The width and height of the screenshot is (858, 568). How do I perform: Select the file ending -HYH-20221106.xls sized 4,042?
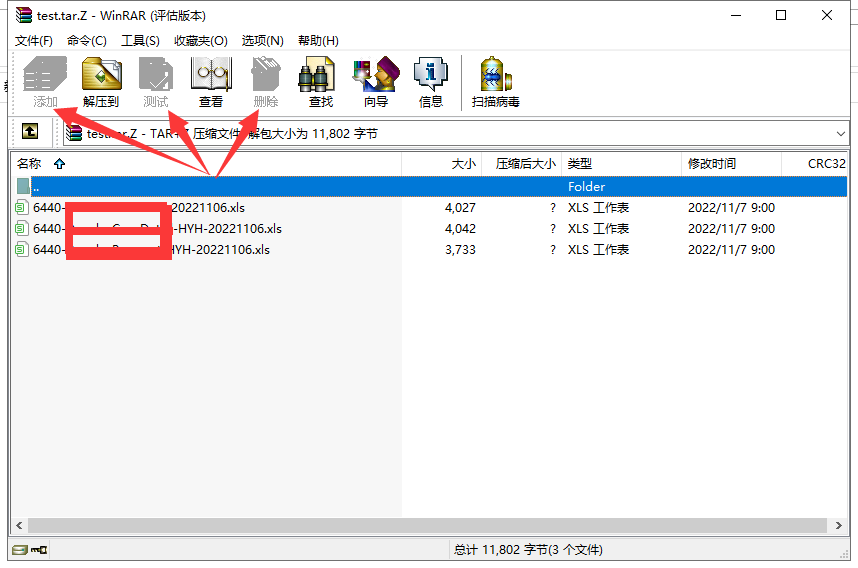tap(158, 228)
